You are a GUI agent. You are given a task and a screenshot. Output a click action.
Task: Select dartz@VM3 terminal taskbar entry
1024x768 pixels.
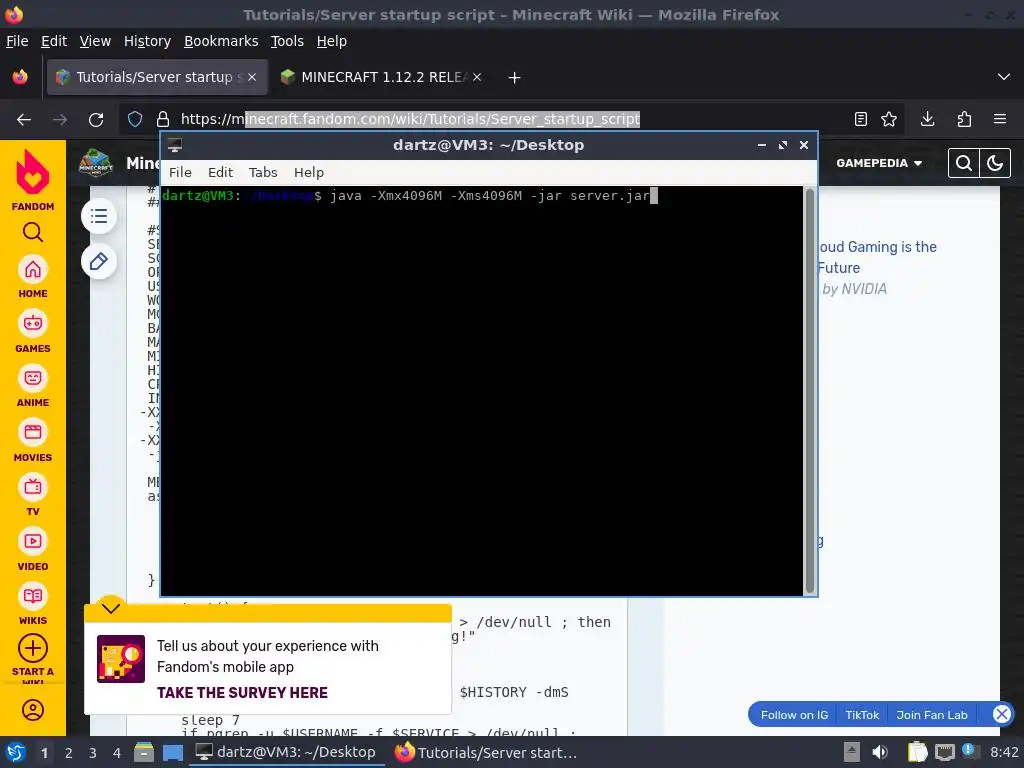click(x=286, y=752)
